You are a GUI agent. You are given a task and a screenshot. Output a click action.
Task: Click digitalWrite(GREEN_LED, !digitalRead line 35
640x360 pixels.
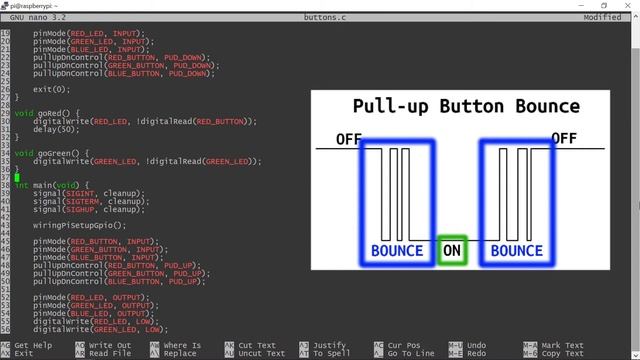pos(147,162)
